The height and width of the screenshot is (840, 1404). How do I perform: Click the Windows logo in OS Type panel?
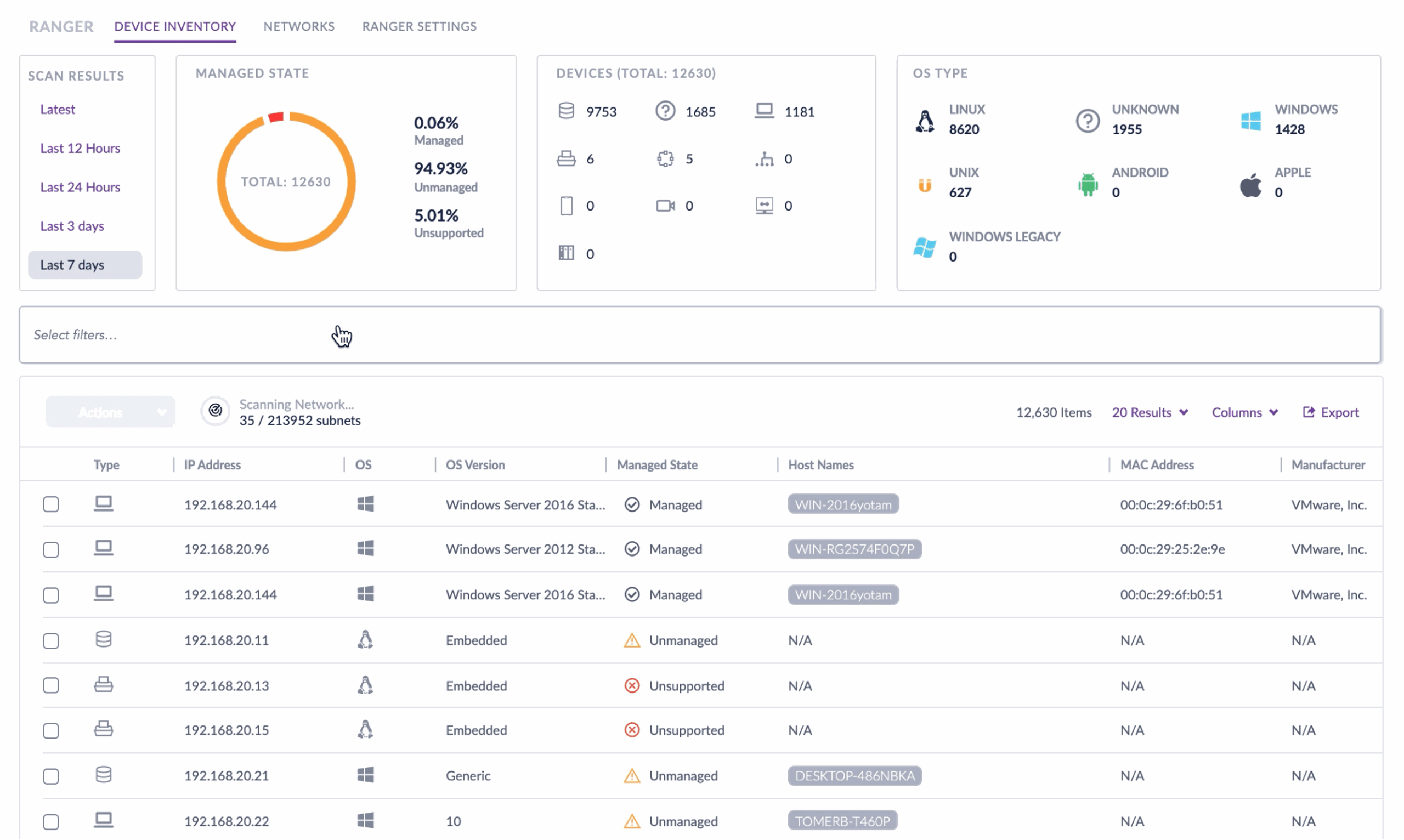coord(1250,121)
